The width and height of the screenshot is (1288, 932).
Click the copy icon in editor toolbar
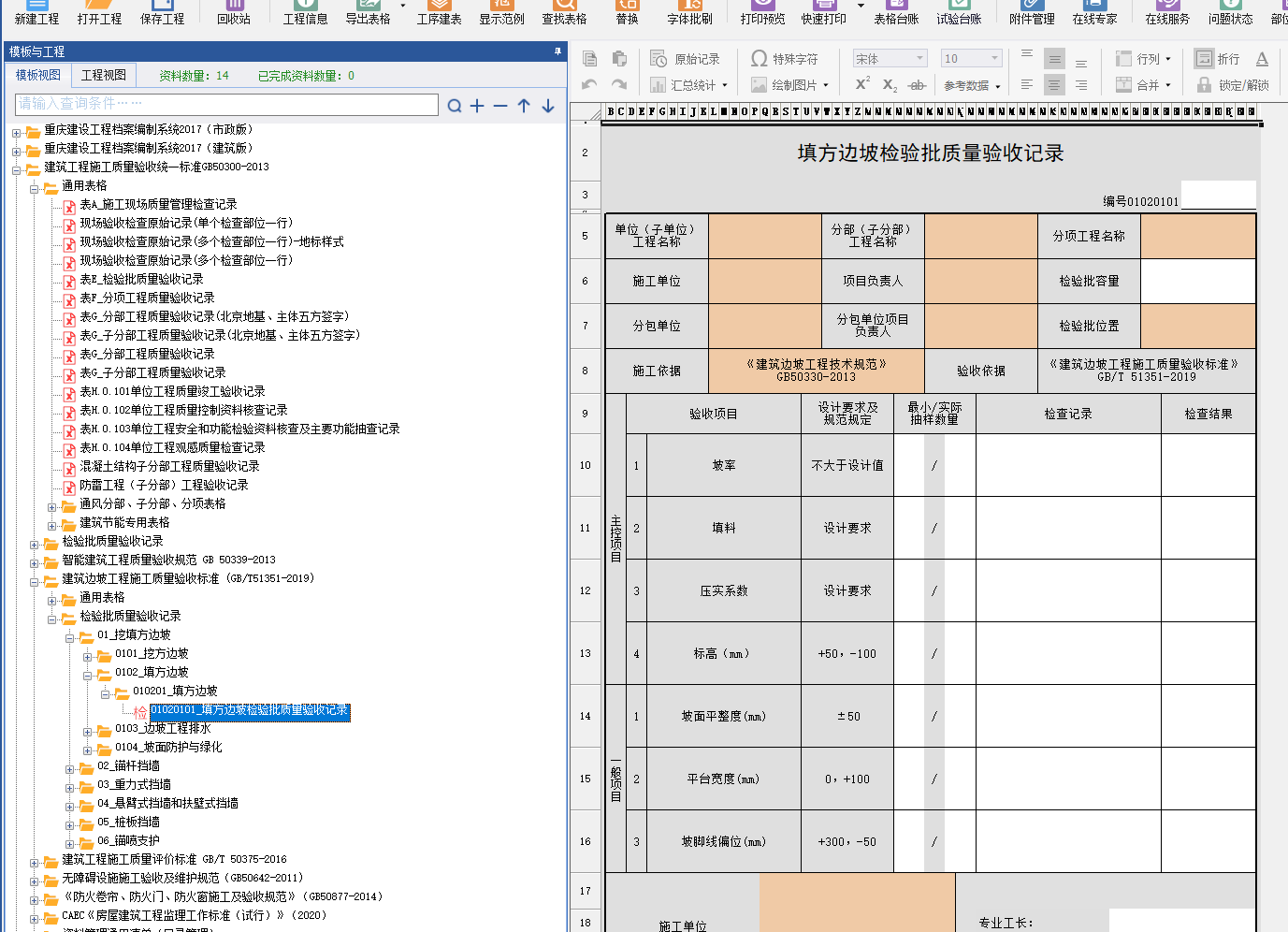tap(589, 59)
